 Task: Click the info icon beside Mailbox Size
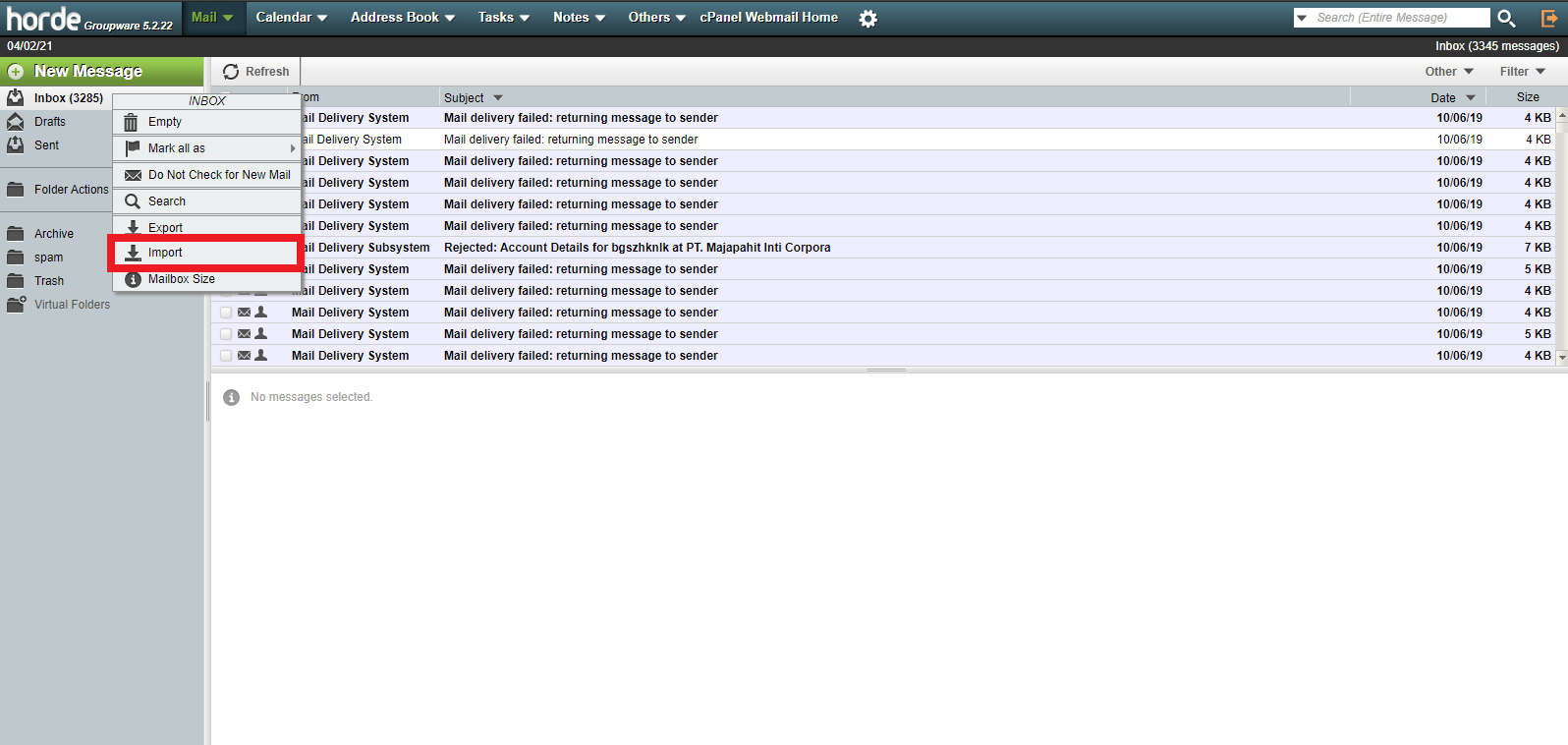click(x=133, y=279)
